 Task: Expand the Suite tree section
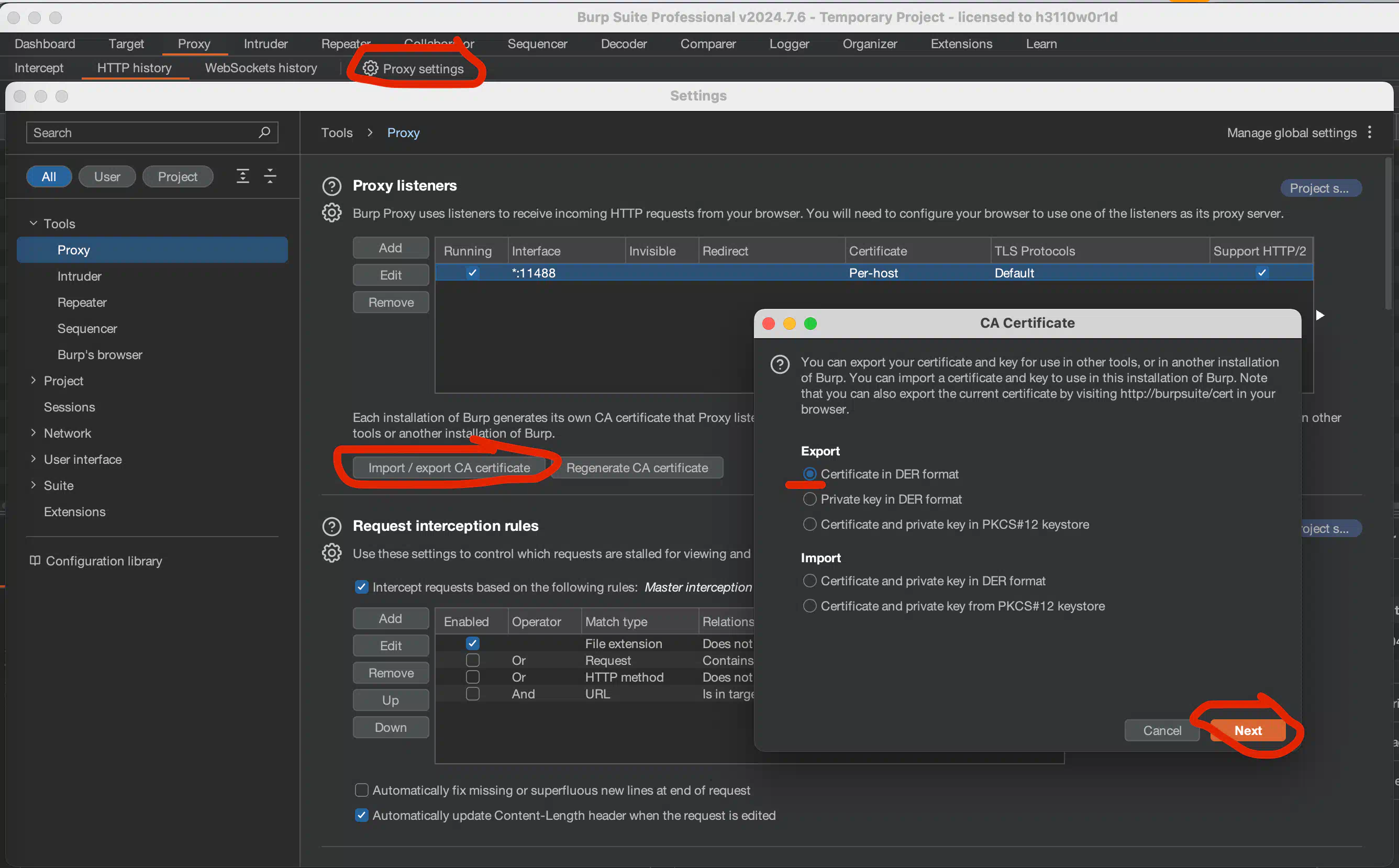click(34, 485)
